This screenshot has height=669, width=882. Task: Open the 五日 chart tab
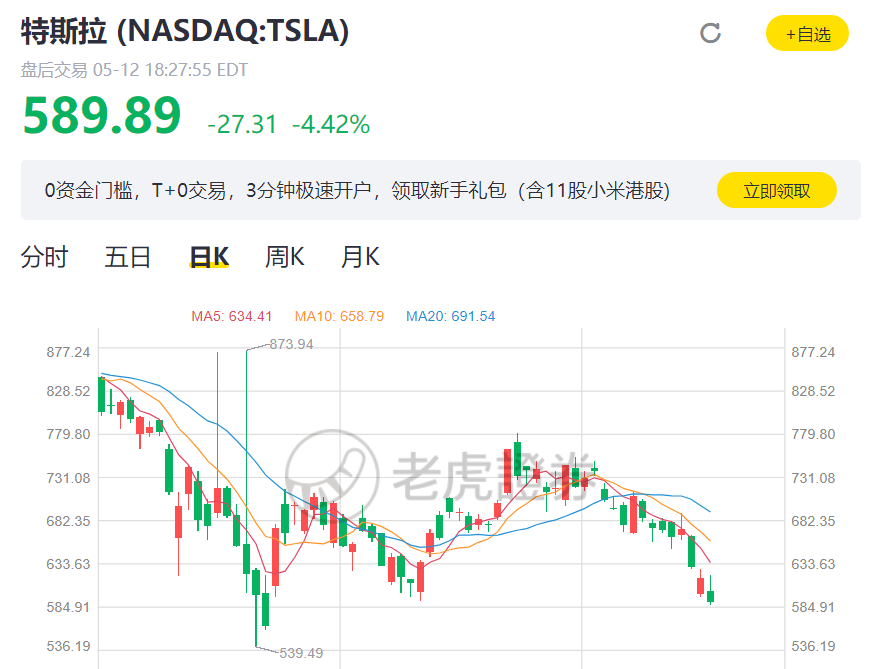click(128, 257)
